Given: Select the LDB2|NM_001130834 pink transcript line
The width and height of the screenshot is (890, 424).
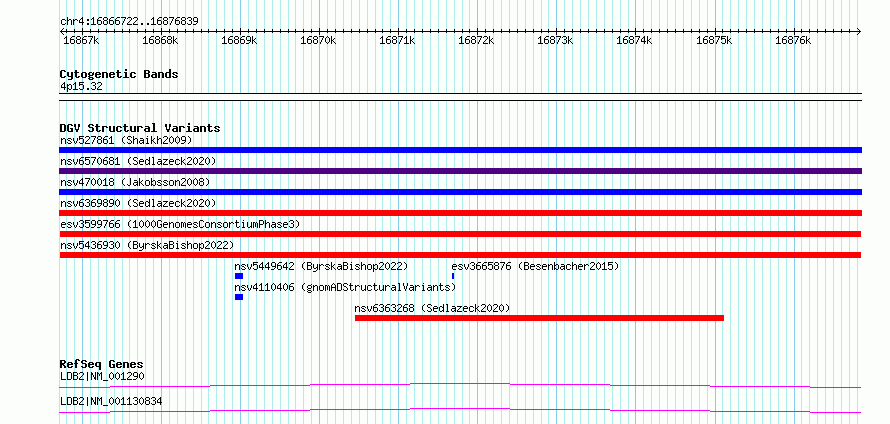Looking at the screenshot, I should point(460,410).
